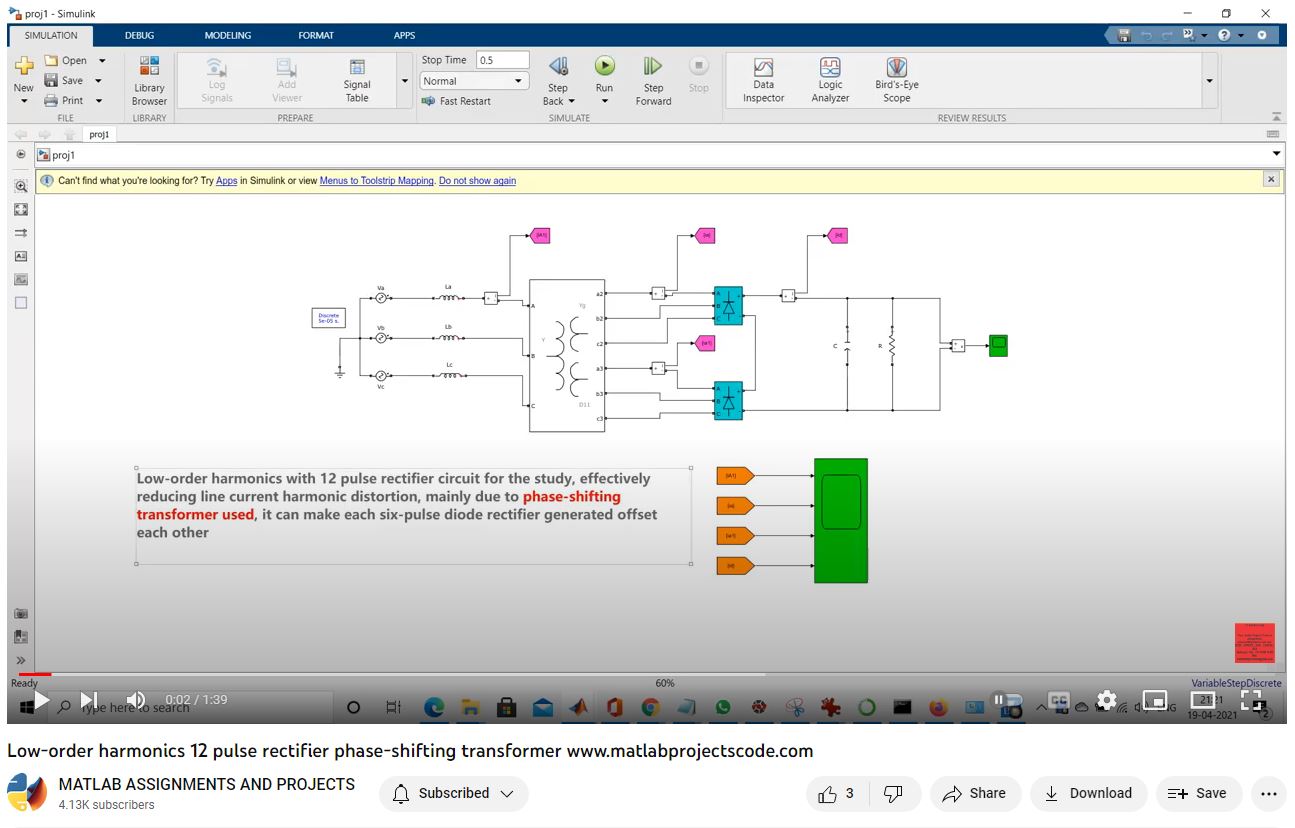1295x828 pixels.
Task: Open the Library Browser
Action: pyautogui.click(x=149, y=81)
